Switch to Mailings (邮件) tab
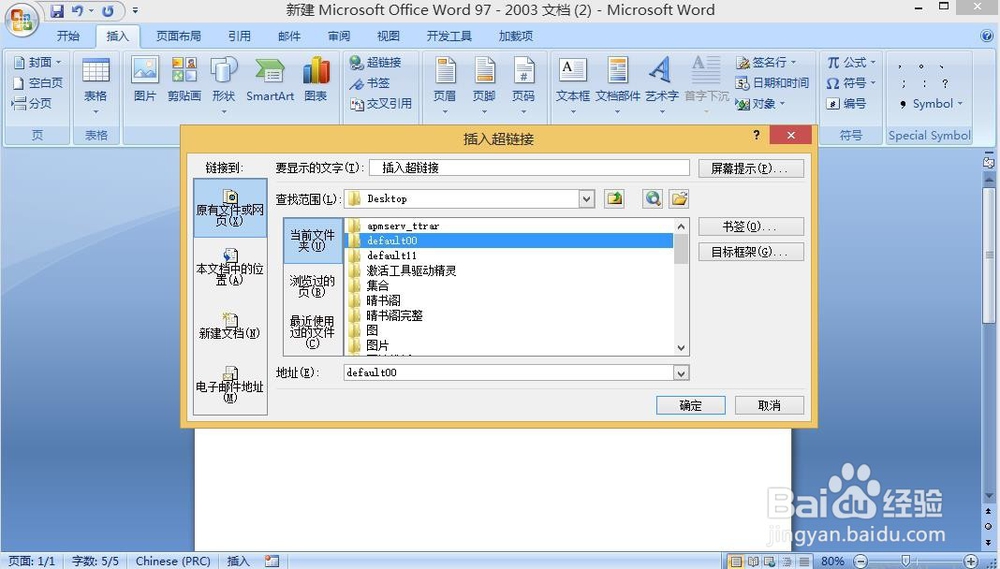The height and width of the screenshot is (569, 1000). [x=289, y=36]
